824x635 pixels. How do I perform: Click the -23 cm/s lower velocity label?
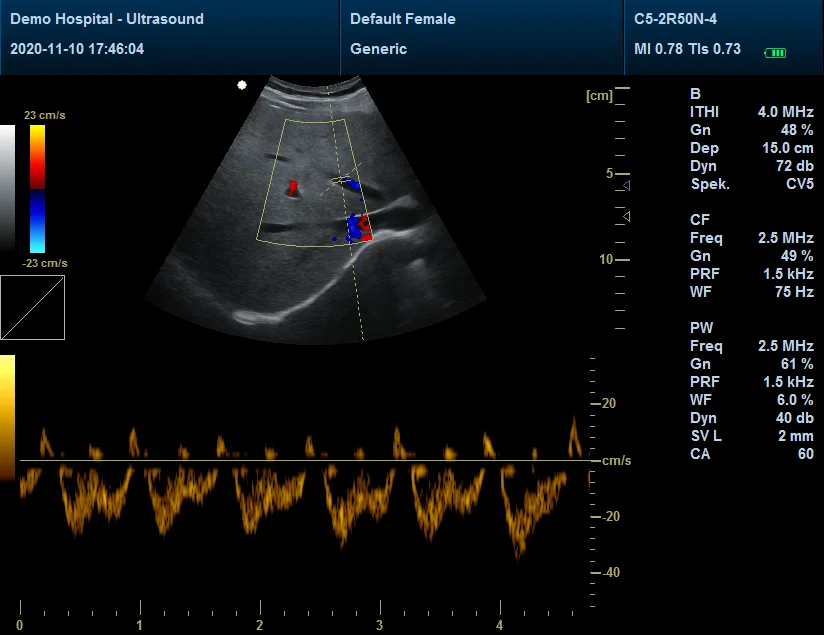(x=45, y=263)
